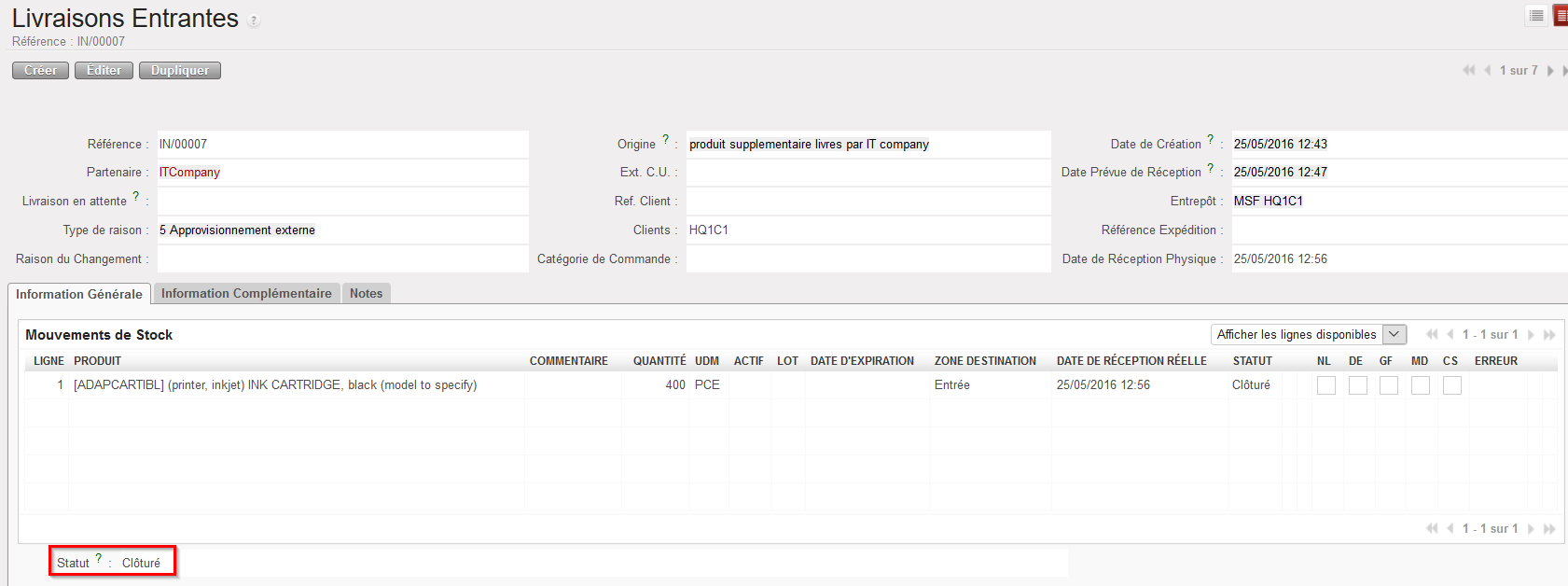Image resolution: width=1568 pixels, height=586 pixels.
Task: Toggle MD checkbox on ink cartridge line
Action: 1421,385
